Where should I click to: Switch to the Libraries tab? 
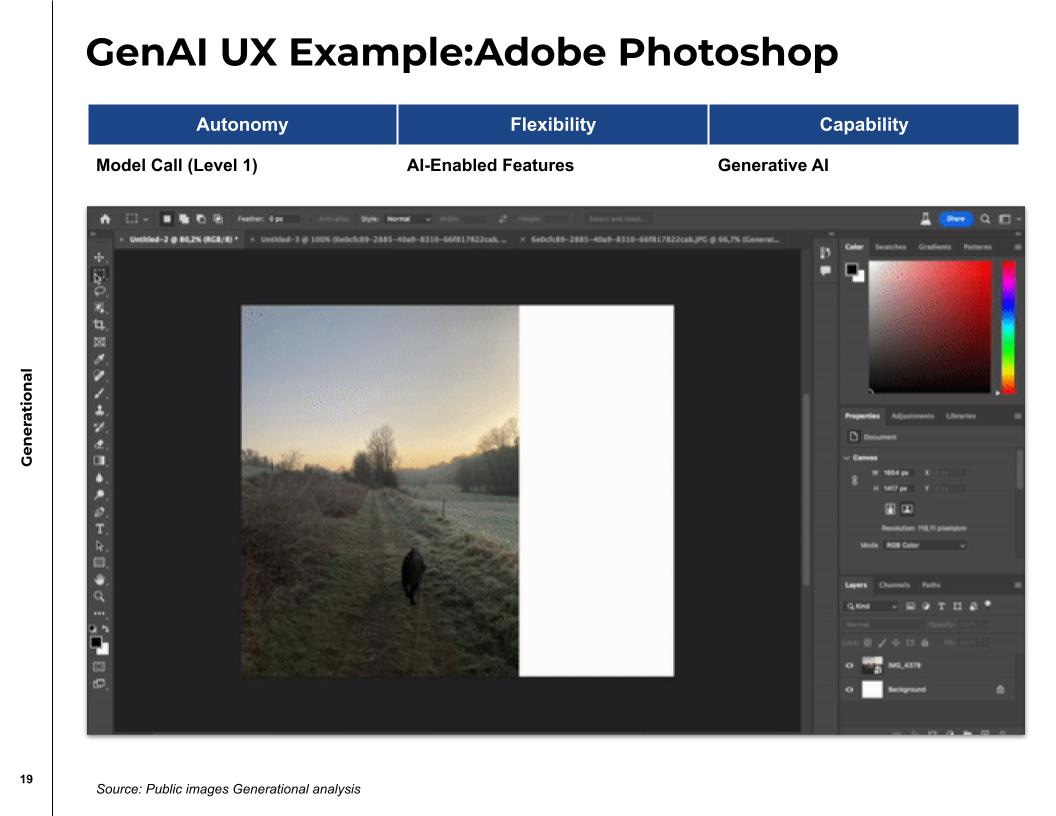pyautogui.click(x=960, y=416)
